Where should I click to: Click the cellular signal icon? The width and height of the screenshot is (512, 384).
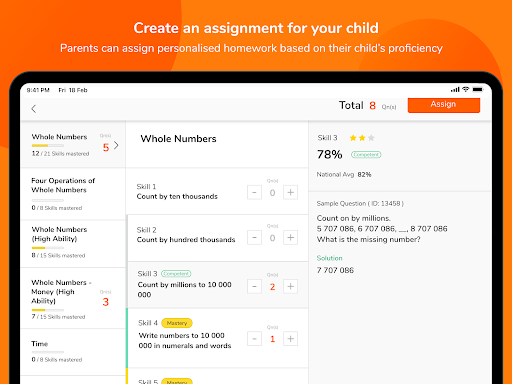455,89
